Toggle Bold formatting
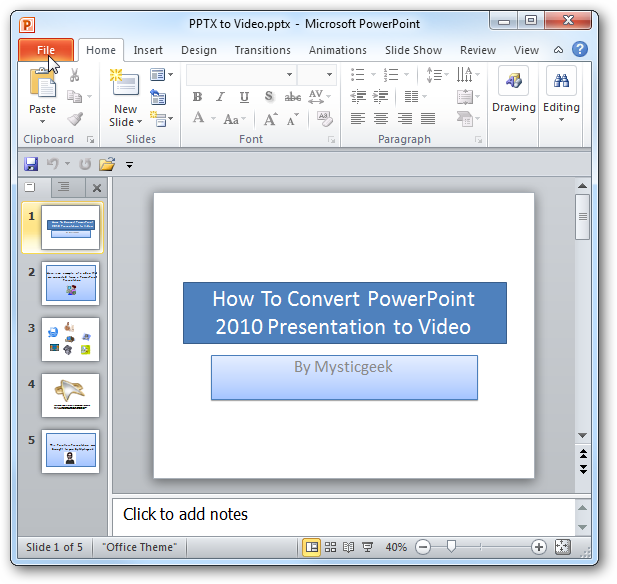617x584 pixels. tap(197, 96)
